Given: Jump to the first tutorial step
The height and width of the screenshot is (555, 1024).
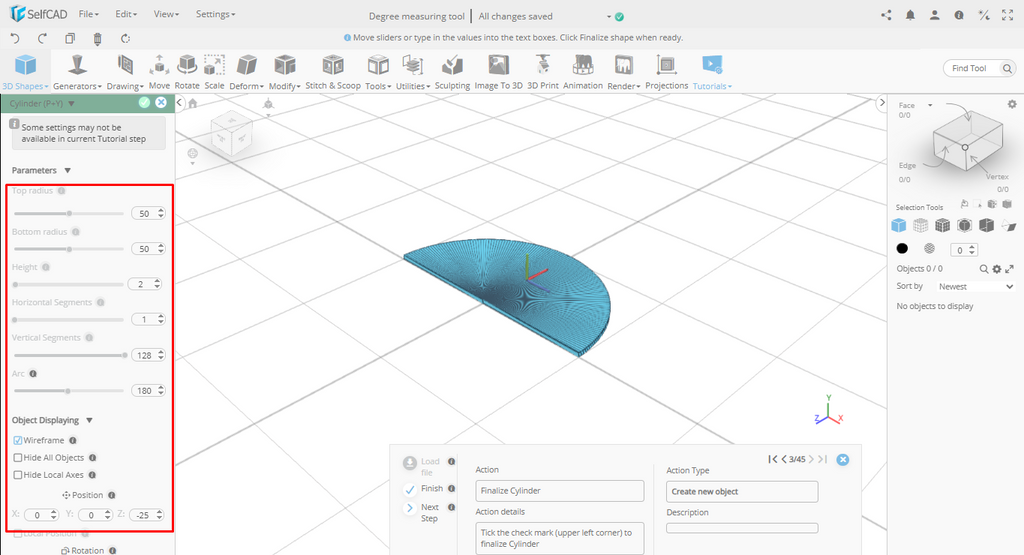Looking at the screenshot, I should click(x=773, y=460).
